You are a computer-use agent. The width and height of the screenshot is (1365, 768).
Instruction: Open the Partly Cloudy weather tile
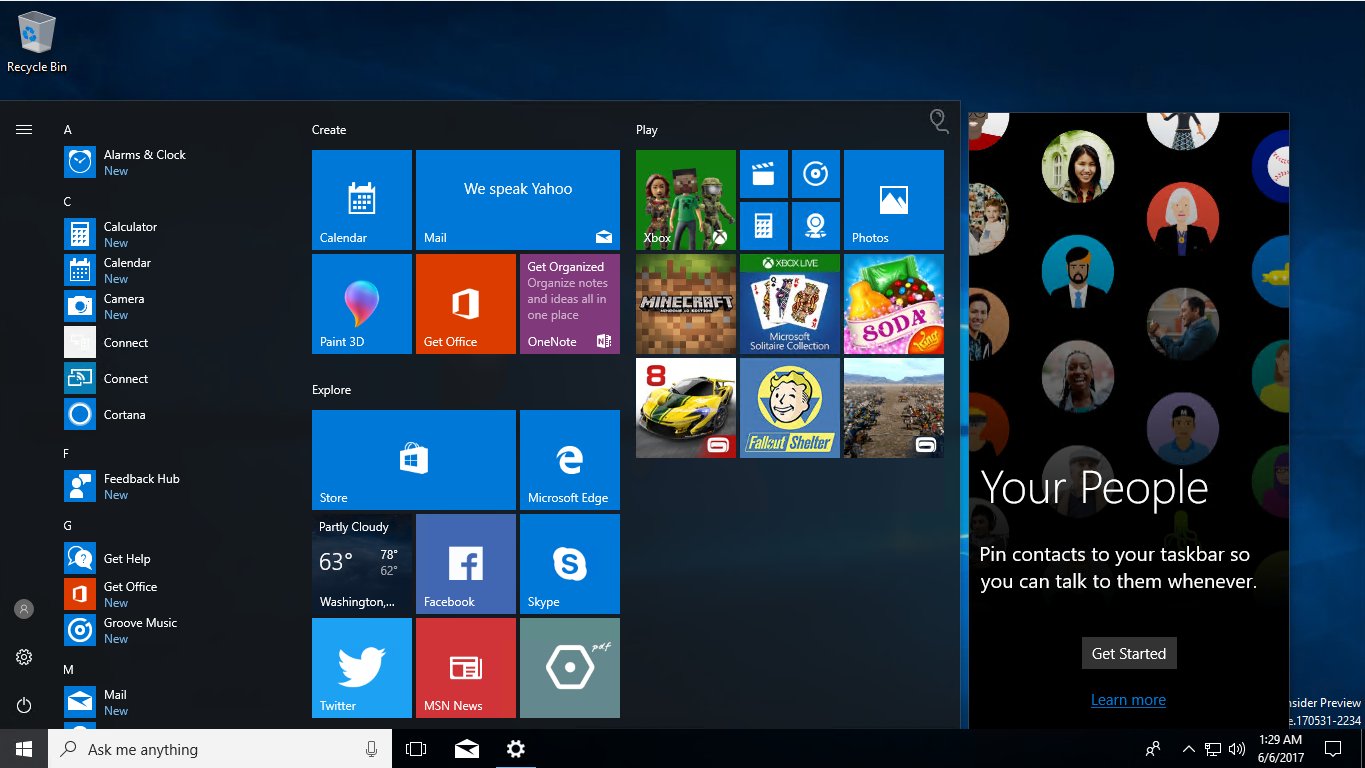point(362,564)
